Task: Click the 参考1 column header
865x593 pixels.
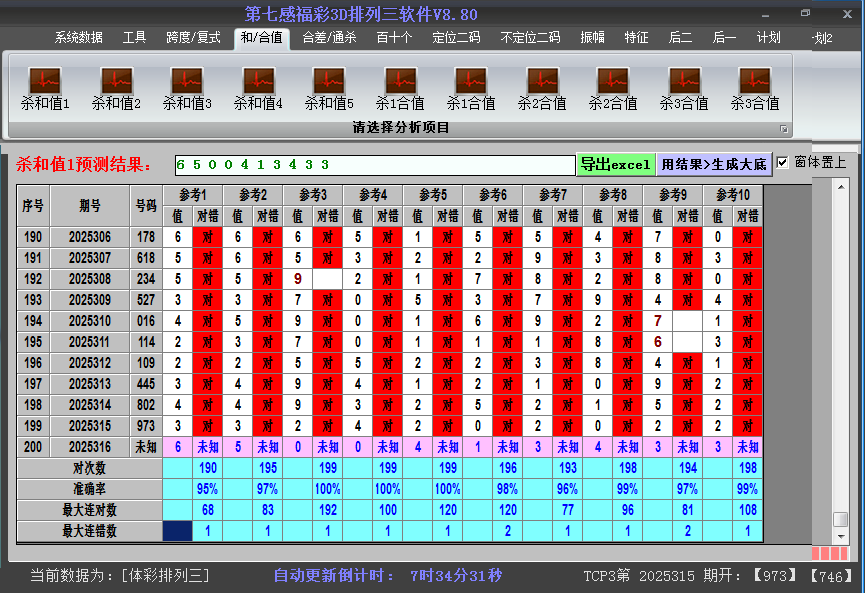Action: [x=192, y=194]
